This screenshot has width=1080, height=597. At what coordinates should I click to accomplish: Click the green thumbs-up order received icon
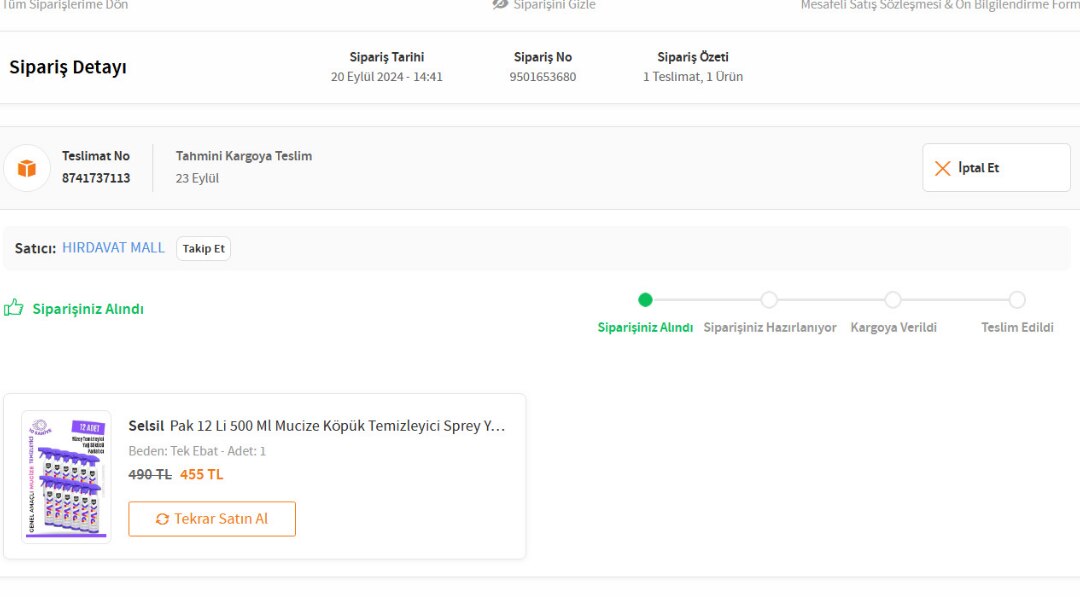tap(14, 308)
